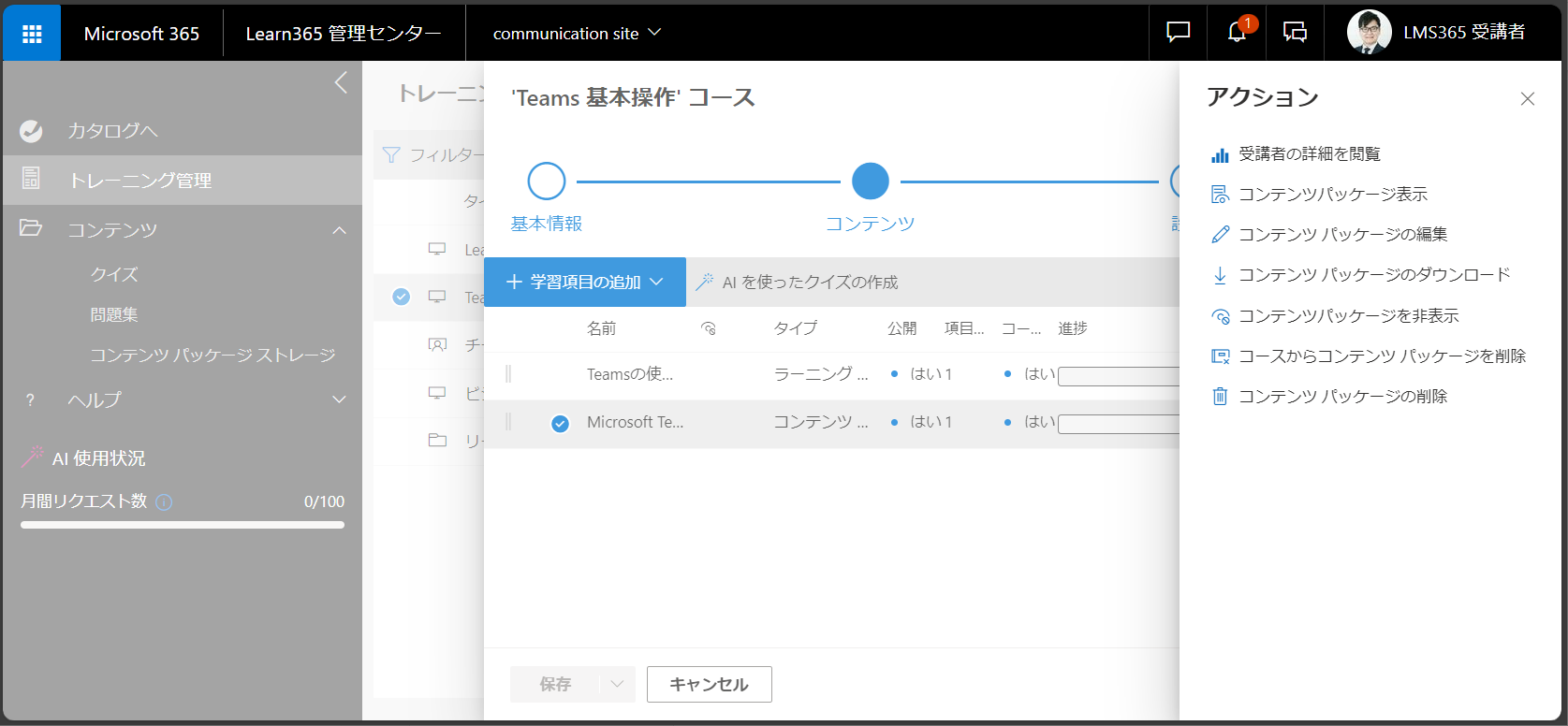Open the chat message icon in header
1568x726 pixels.
[1178, 33]
